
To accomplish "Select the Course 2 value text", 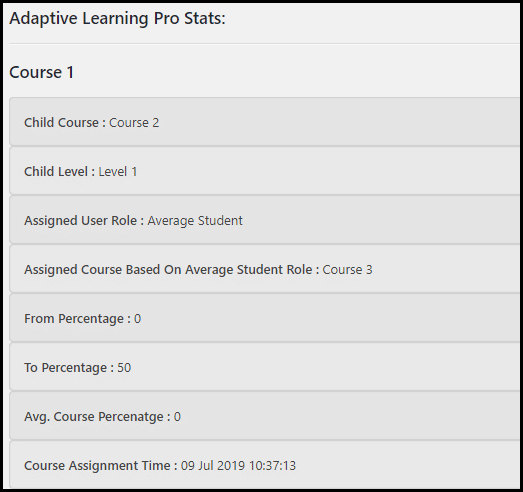I will (134, 123).
